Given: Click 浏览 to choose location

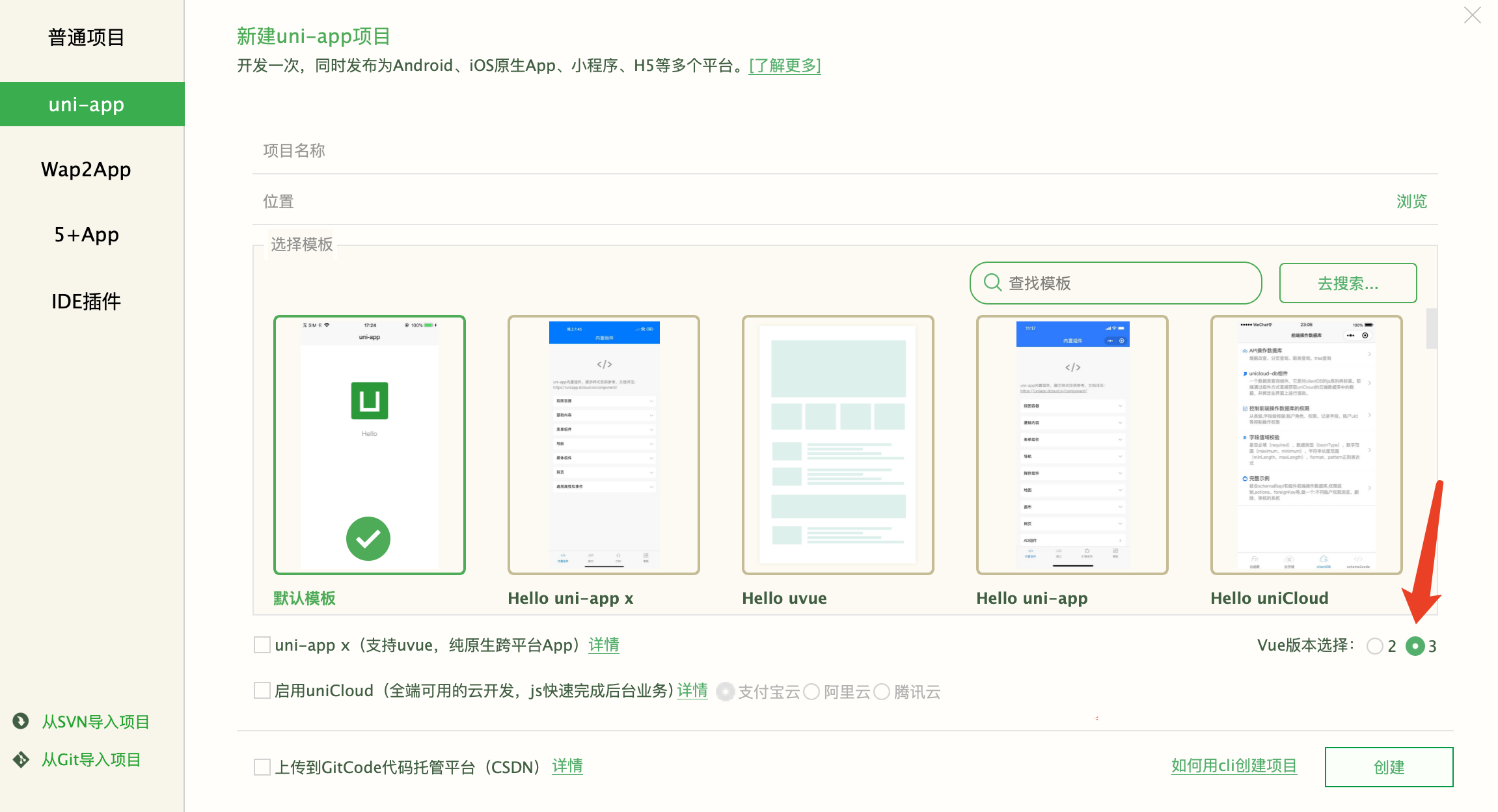Looking at the screenshot, I should click(1411, 201).
